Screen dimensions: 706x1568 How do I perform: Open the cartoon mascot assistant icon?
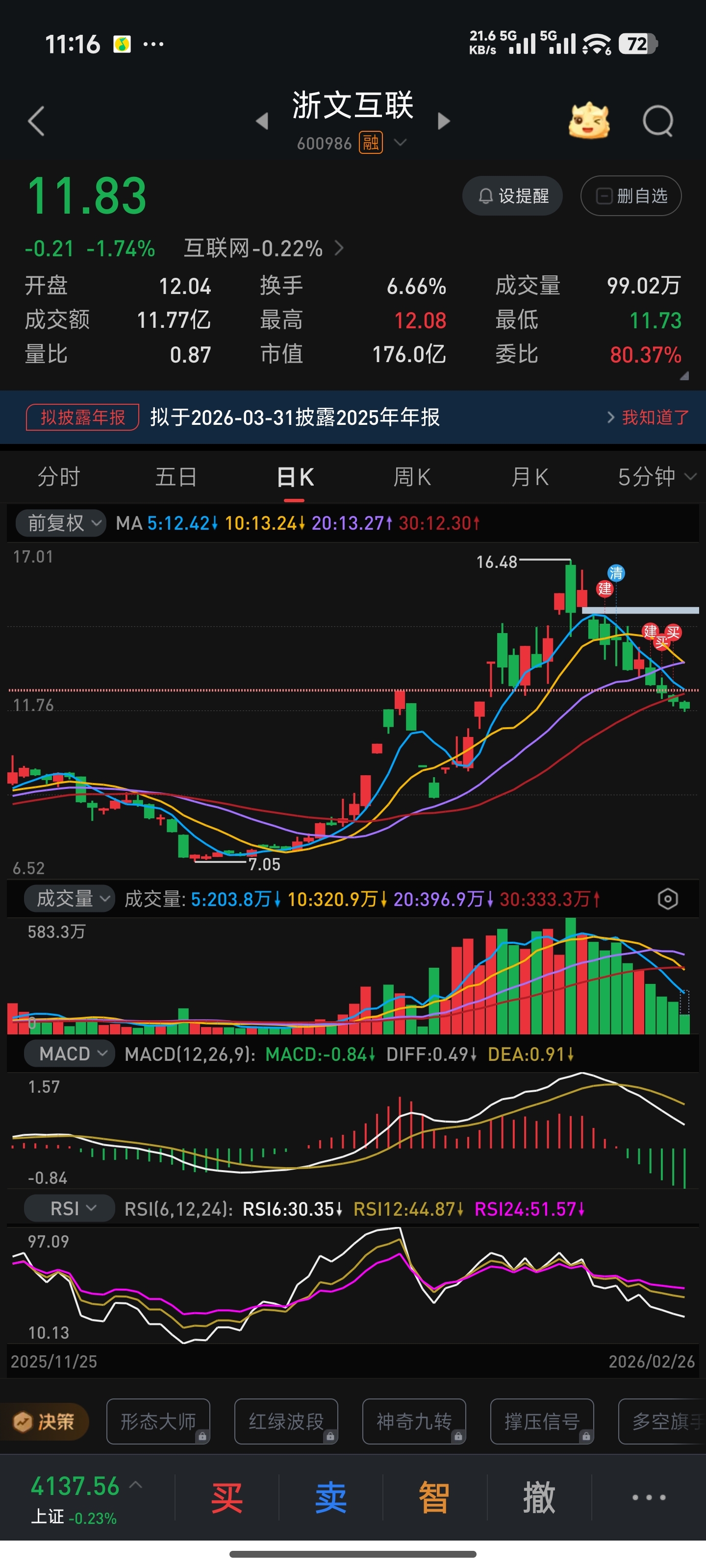[x=588, y=121]
